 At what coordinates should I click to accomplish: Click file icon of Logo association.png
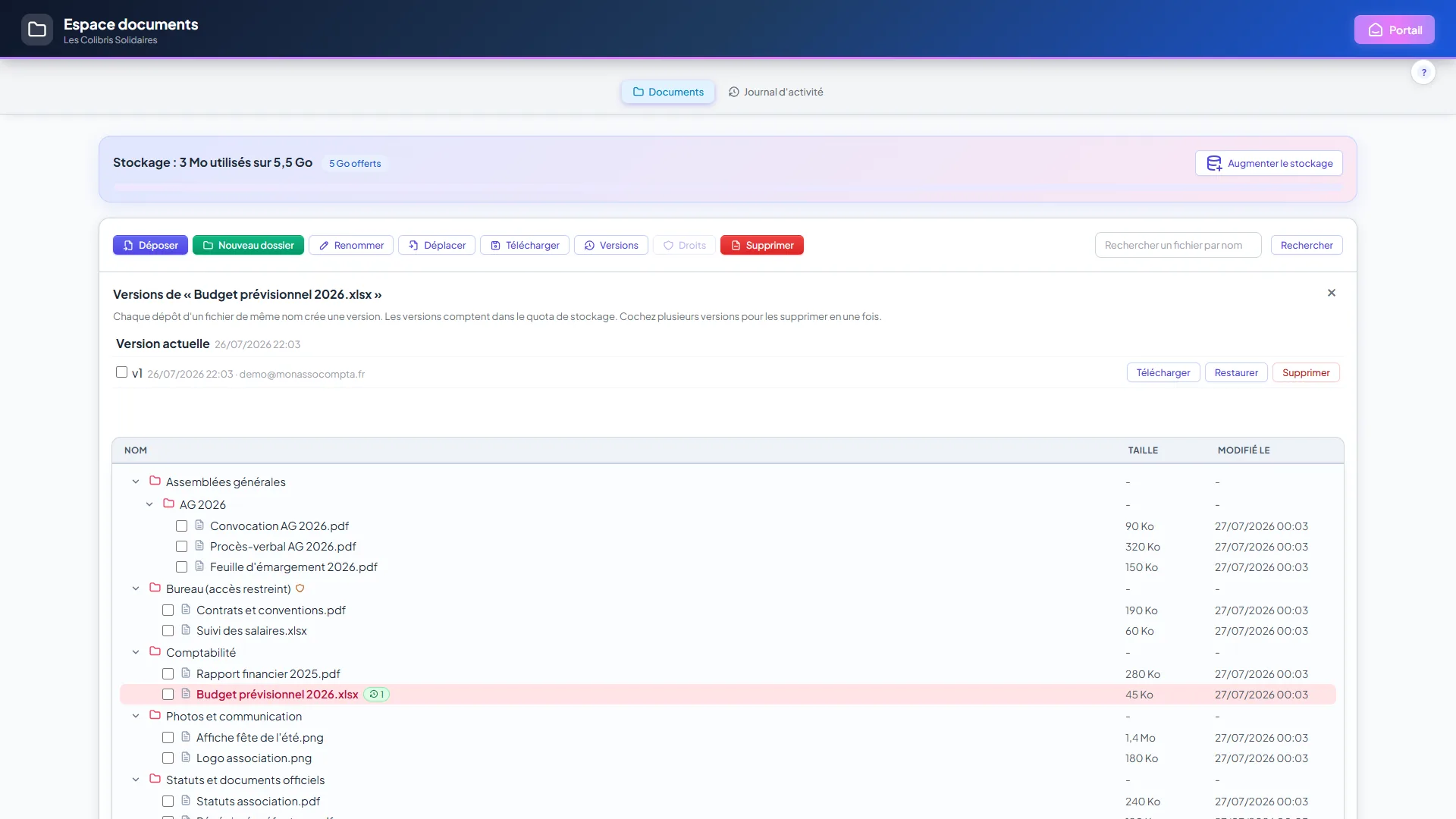(x=186, y=757)
